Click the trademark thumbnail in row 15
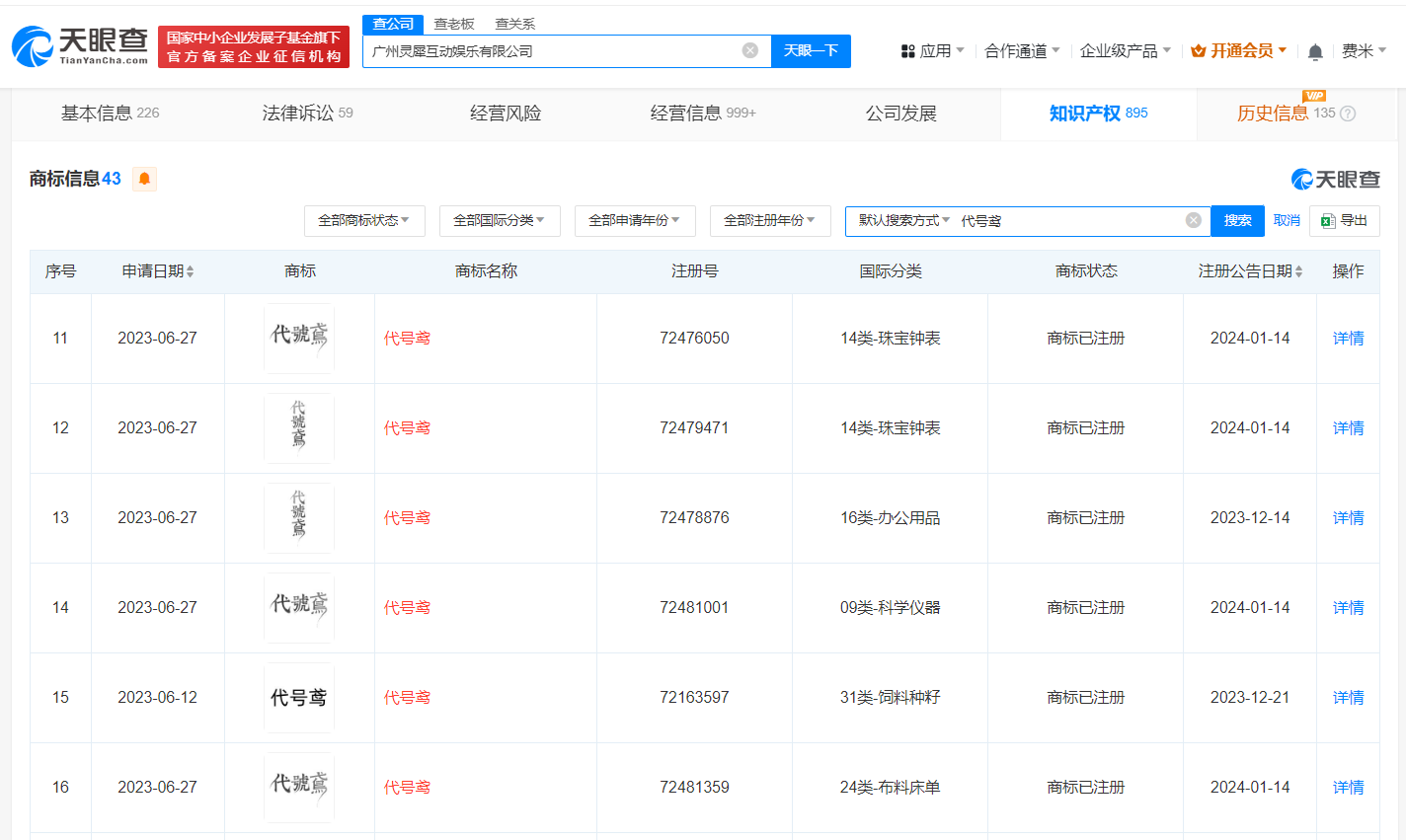The width and height of the screenshot is (1406, 840). (x=298, y=697)
